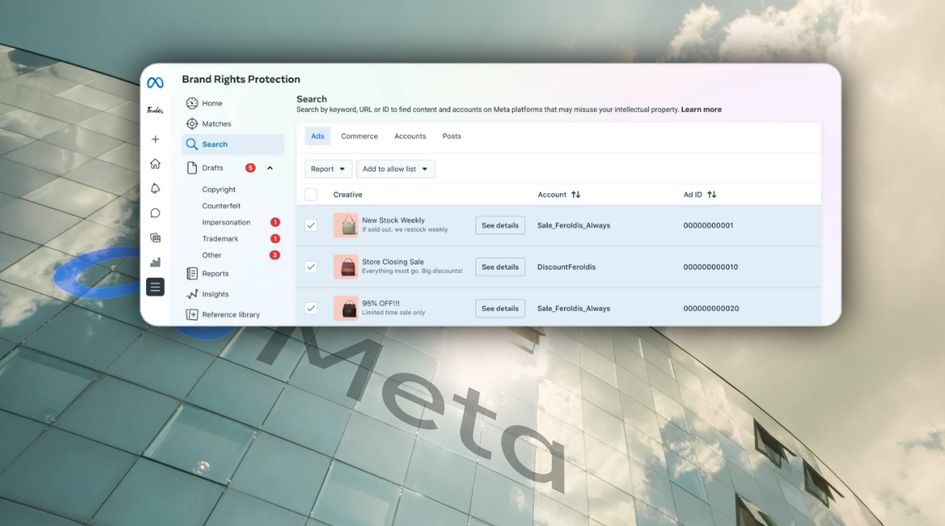Click the Other count badge
The width and height of the screenshot is (945, 526).
click(x=274, y=255)
